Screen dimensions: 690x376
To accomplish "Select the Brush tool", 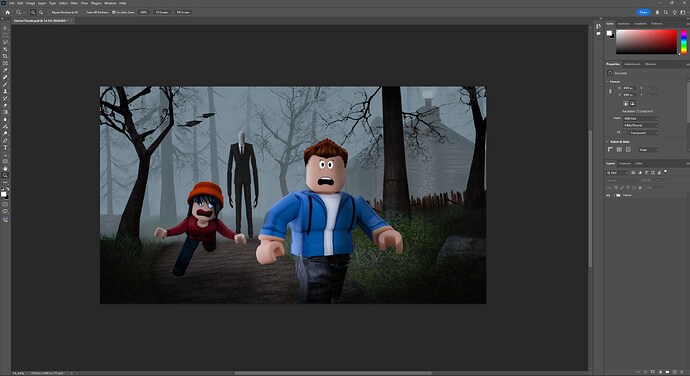I will pyautogui.click(x=5, y=84).
